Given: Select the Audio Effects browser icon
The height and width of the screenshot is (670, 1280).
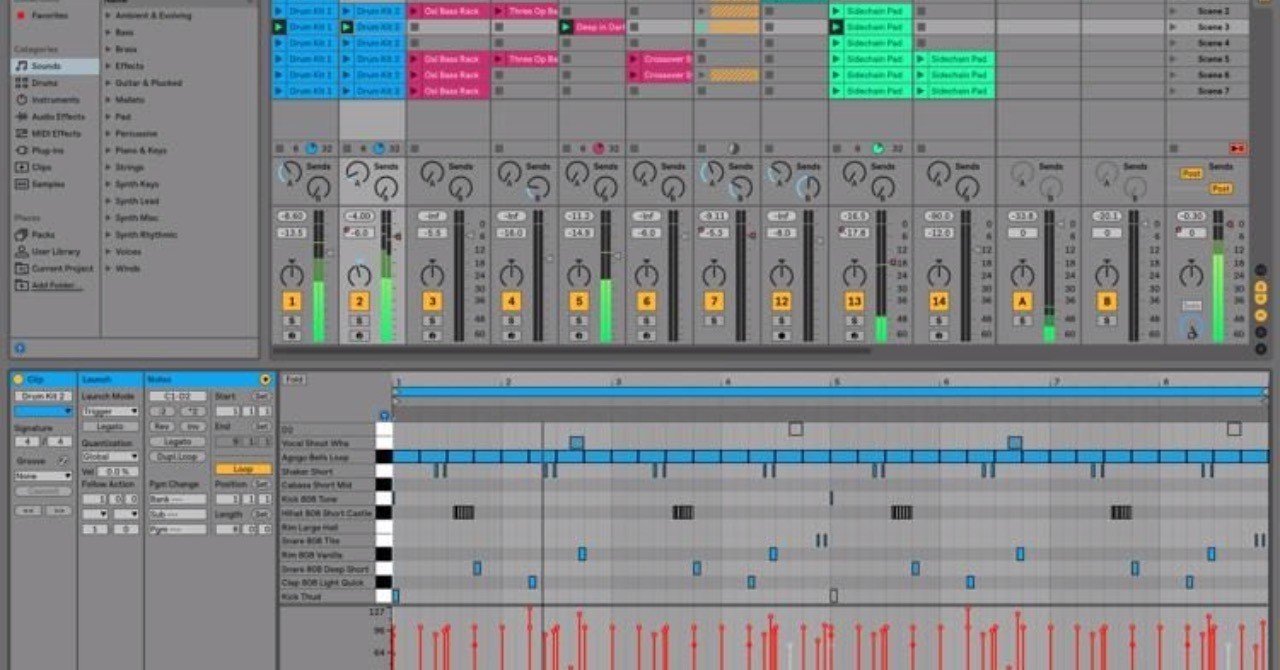Looking at the screenshot, I should [x=22, y=117].
